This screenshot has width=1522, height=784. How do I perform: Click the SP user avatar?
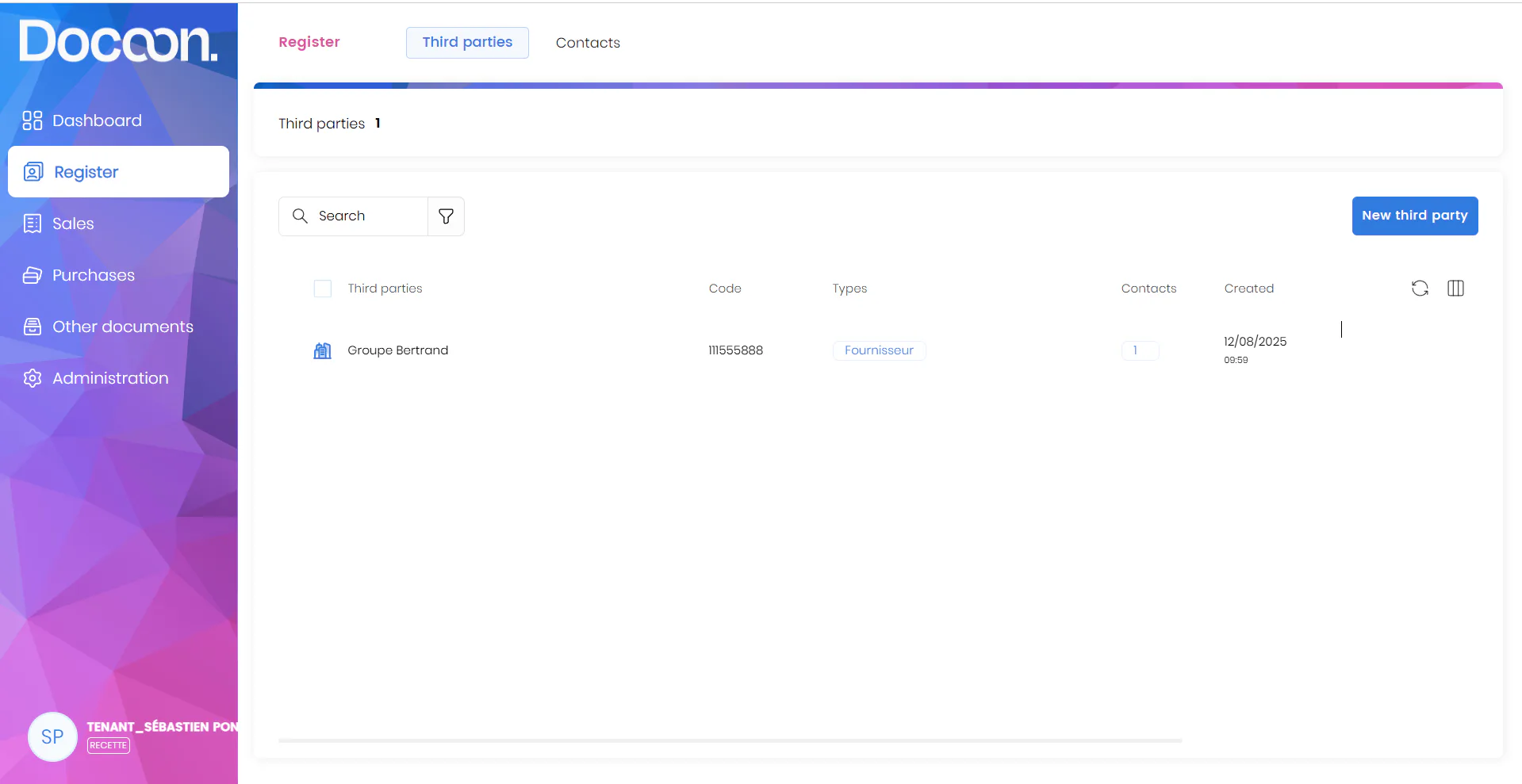pos(52,736)
